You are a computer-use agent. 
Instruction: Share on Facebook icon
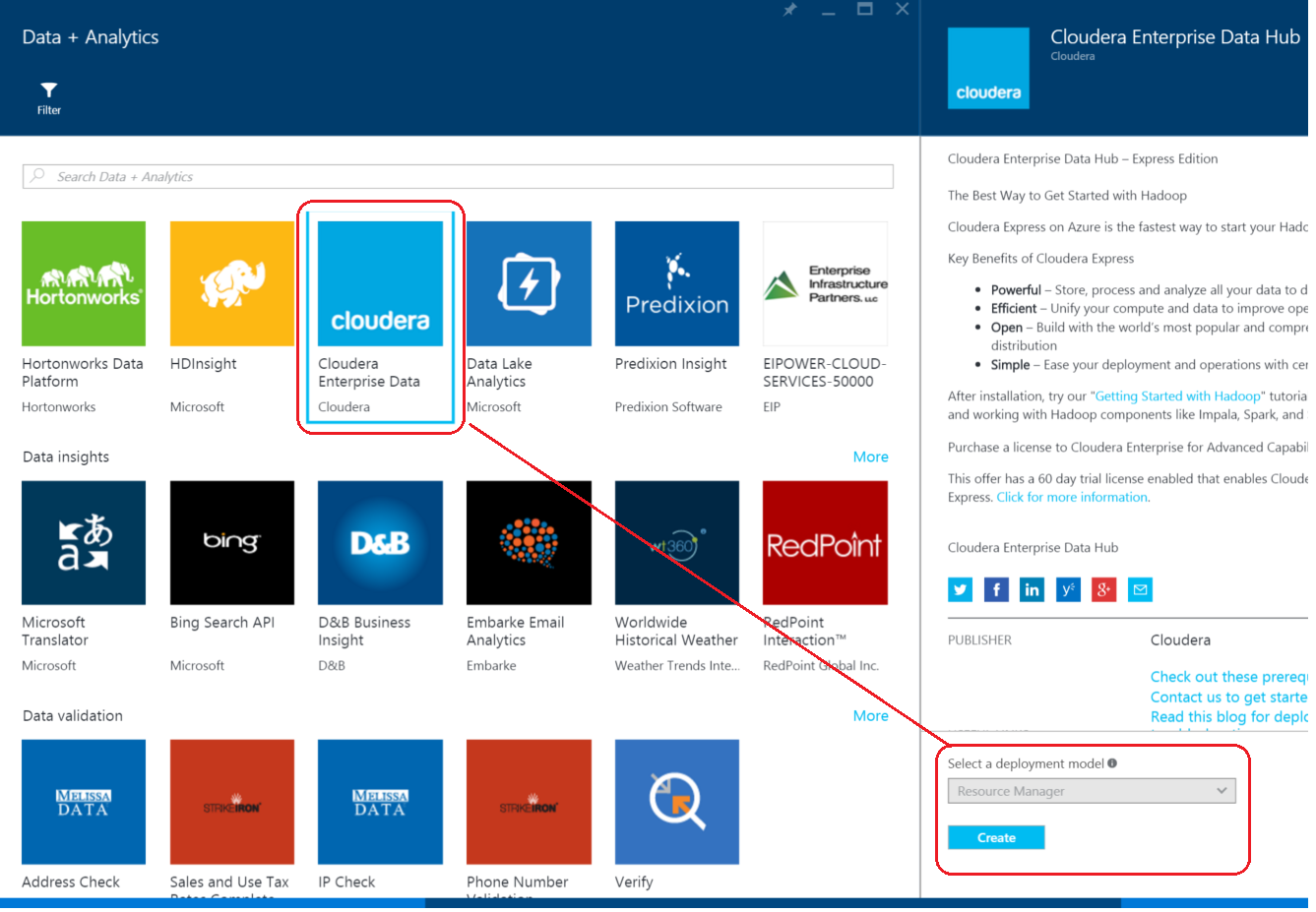pos(996,589)
